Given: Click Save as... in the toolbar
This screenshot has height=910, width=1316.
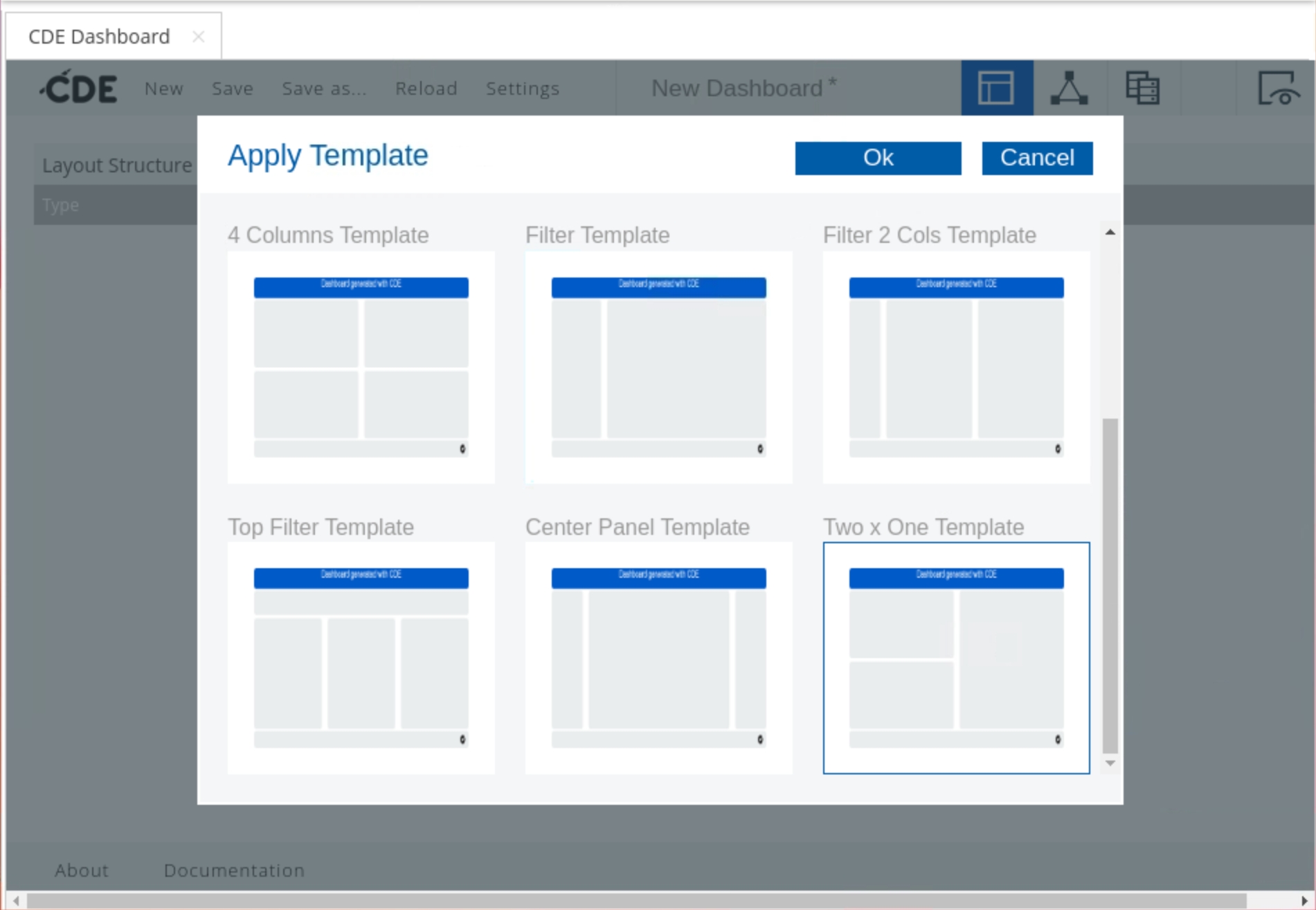Looking at the screenshot, I should pyautogui.click(x=324, y=89).
